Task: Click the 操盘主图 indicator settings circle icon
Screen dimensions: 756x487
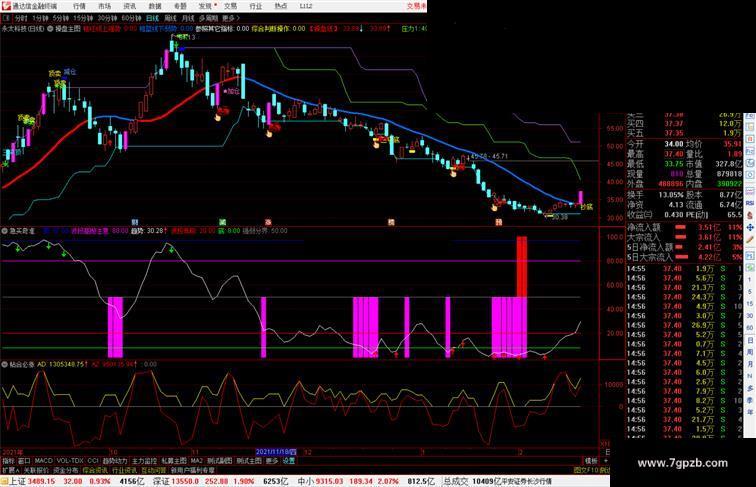Action: tap(50, 29)
